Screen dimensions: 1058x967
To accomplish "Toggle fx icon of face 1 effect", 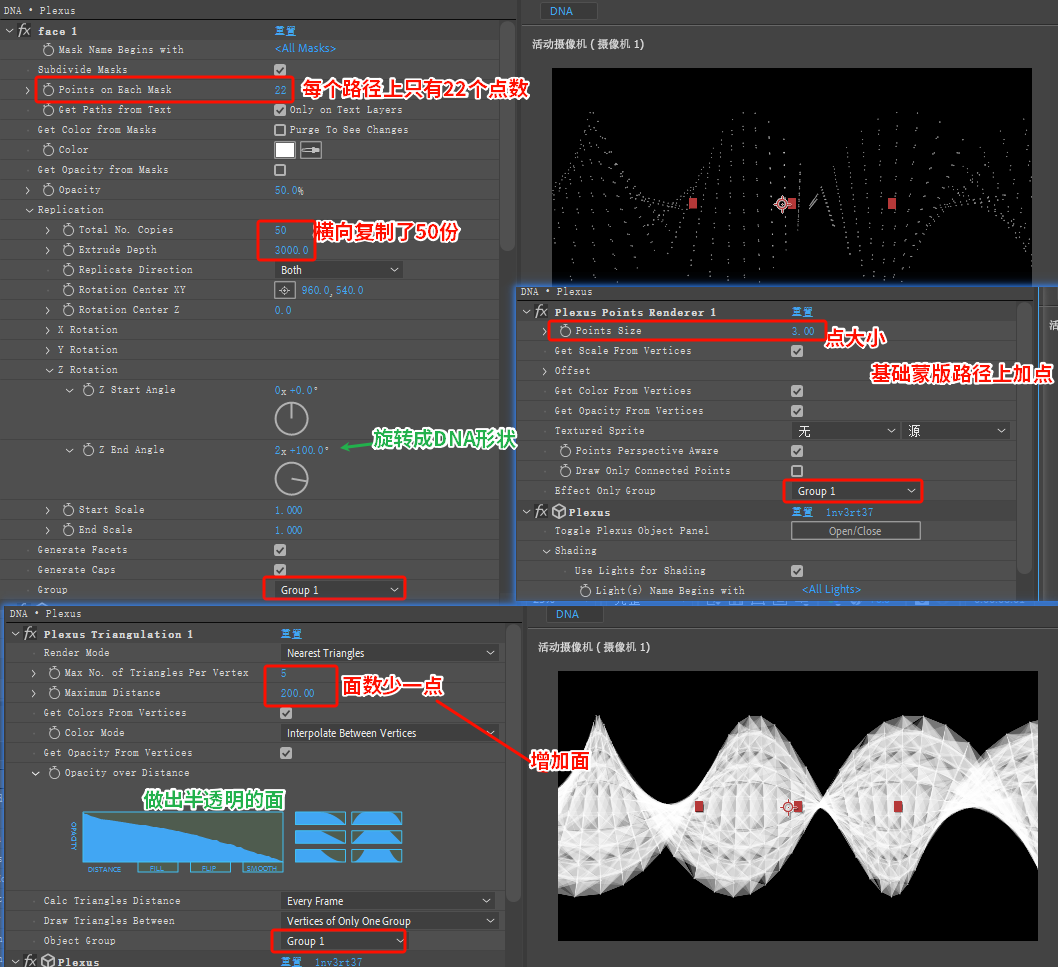I will (x=24, y=30).
